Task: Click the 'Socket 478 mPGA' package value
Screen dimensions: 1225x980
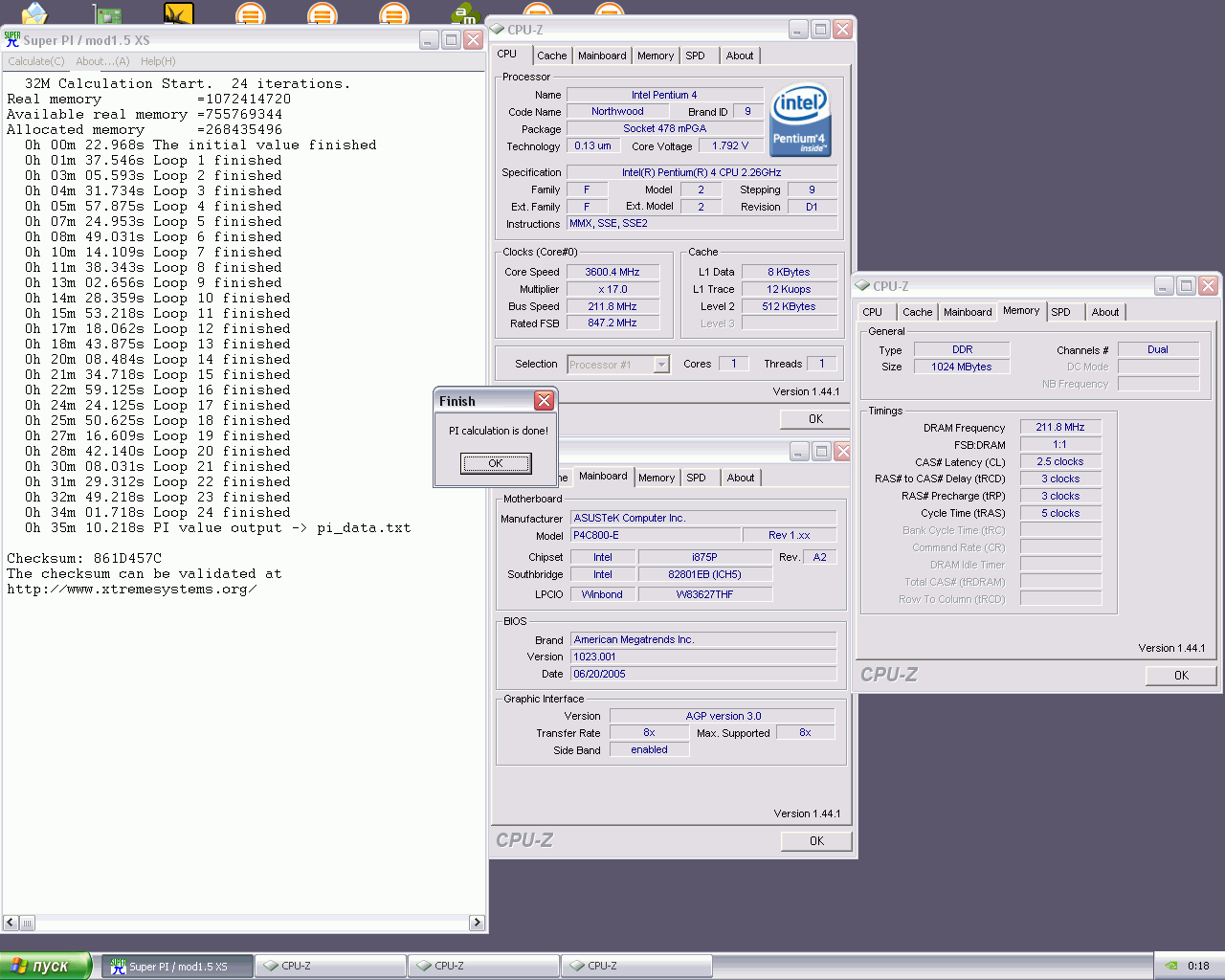Action: click(x=664, y=128)
